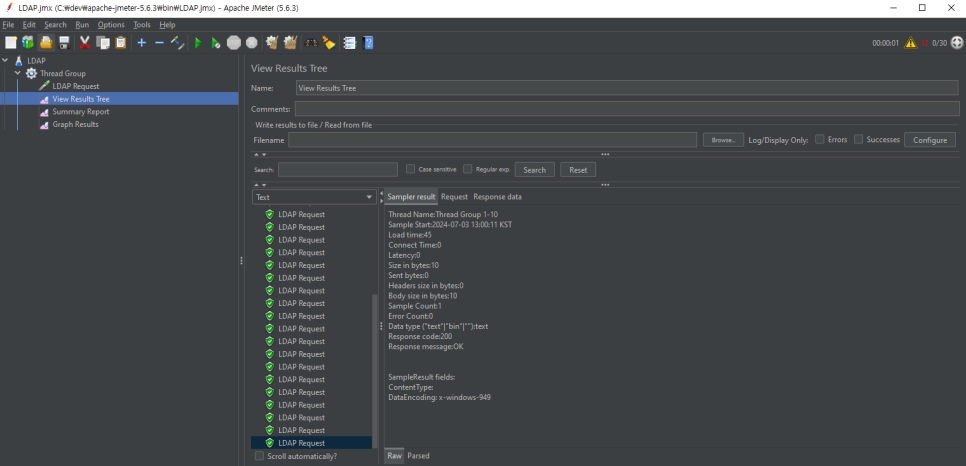Click the yellow warning triangle log icon
The width and height of the screenshot is (966, 466).
[x=911, y=43]
